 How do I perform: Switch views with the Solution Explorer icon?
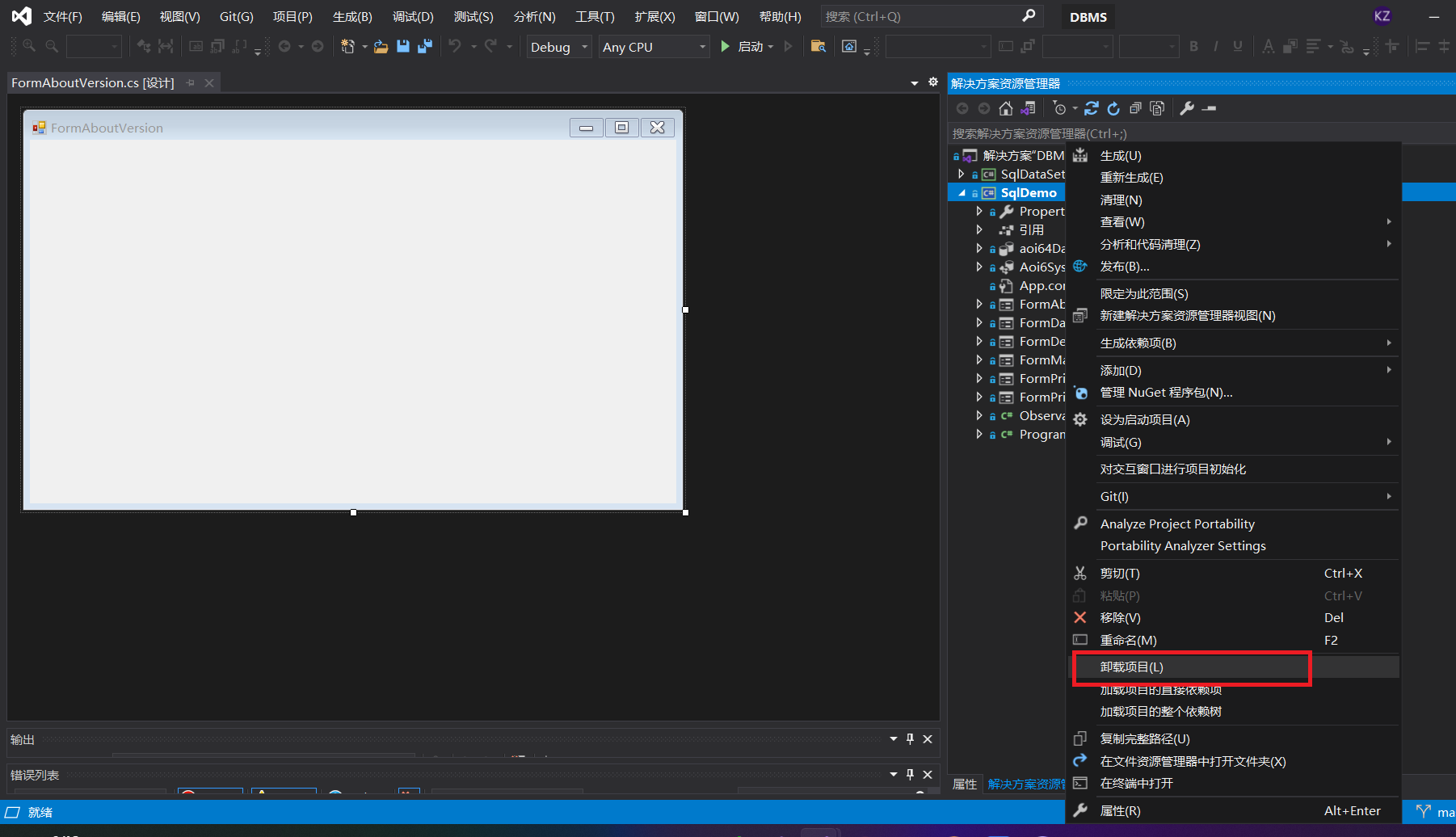(1028, 108)
